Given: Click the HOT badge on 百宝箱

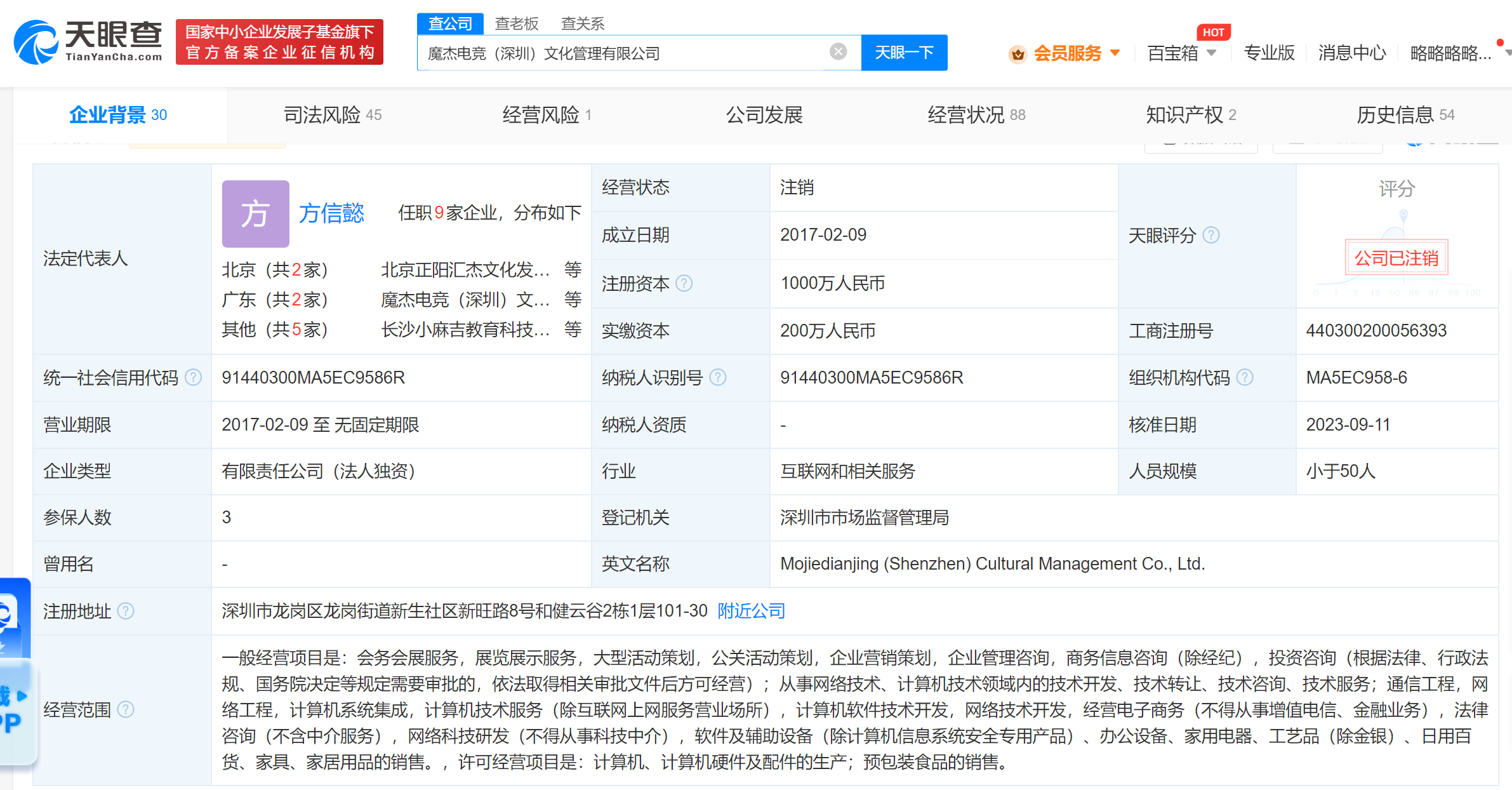Looking at the screenshot, I should pos(1214,32).
